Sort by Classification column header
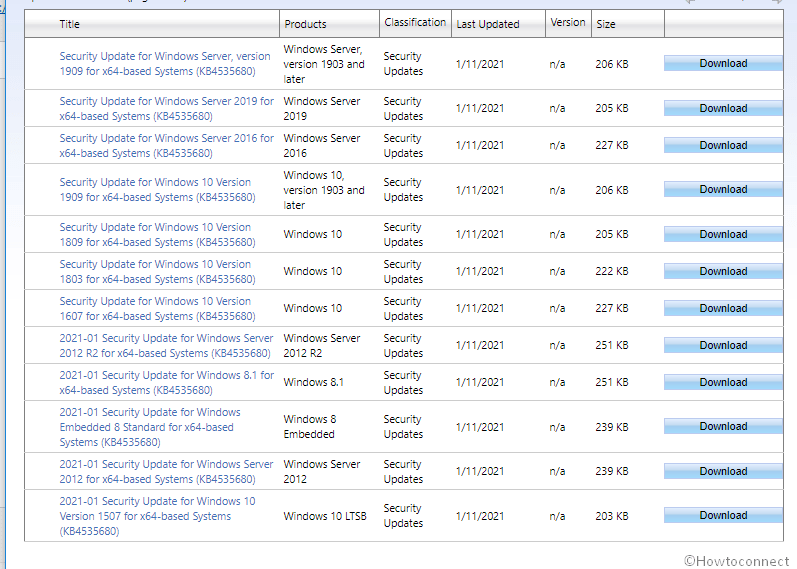Screen dimensions: 797x569 click(415, 24)
